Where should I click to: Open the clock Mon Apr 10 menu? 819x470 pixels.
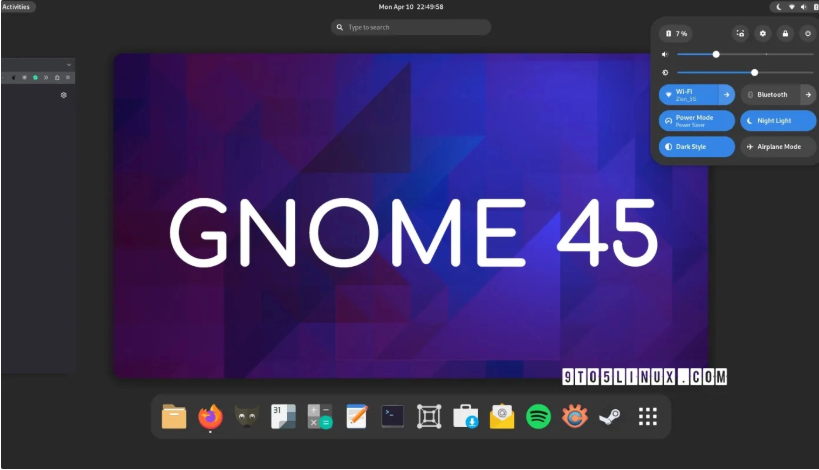click(411, 7)
